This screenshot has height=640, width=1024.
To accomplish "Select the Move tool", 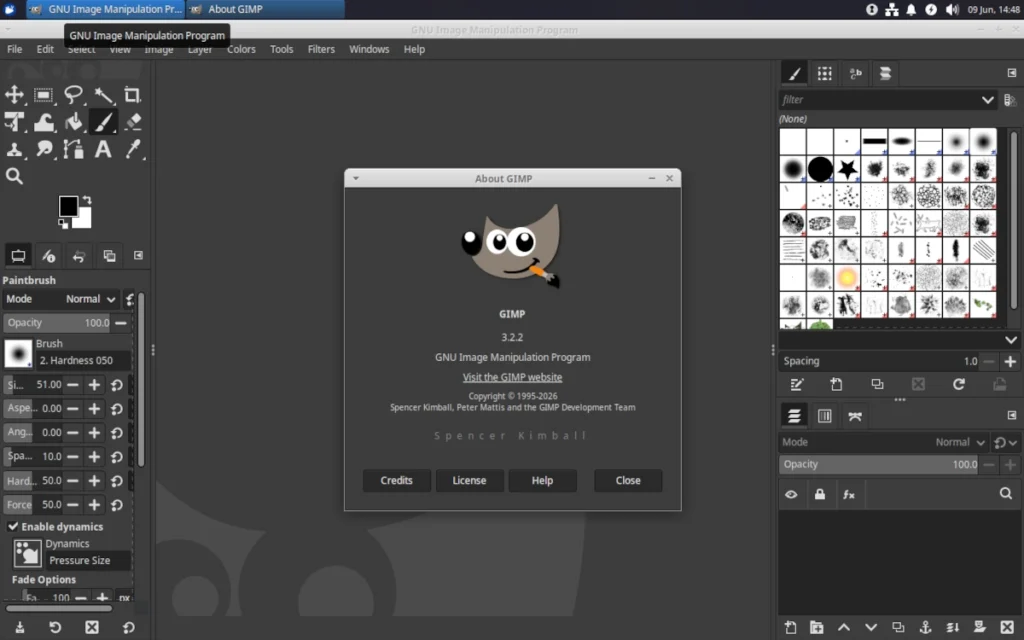I will click(14, 95).
